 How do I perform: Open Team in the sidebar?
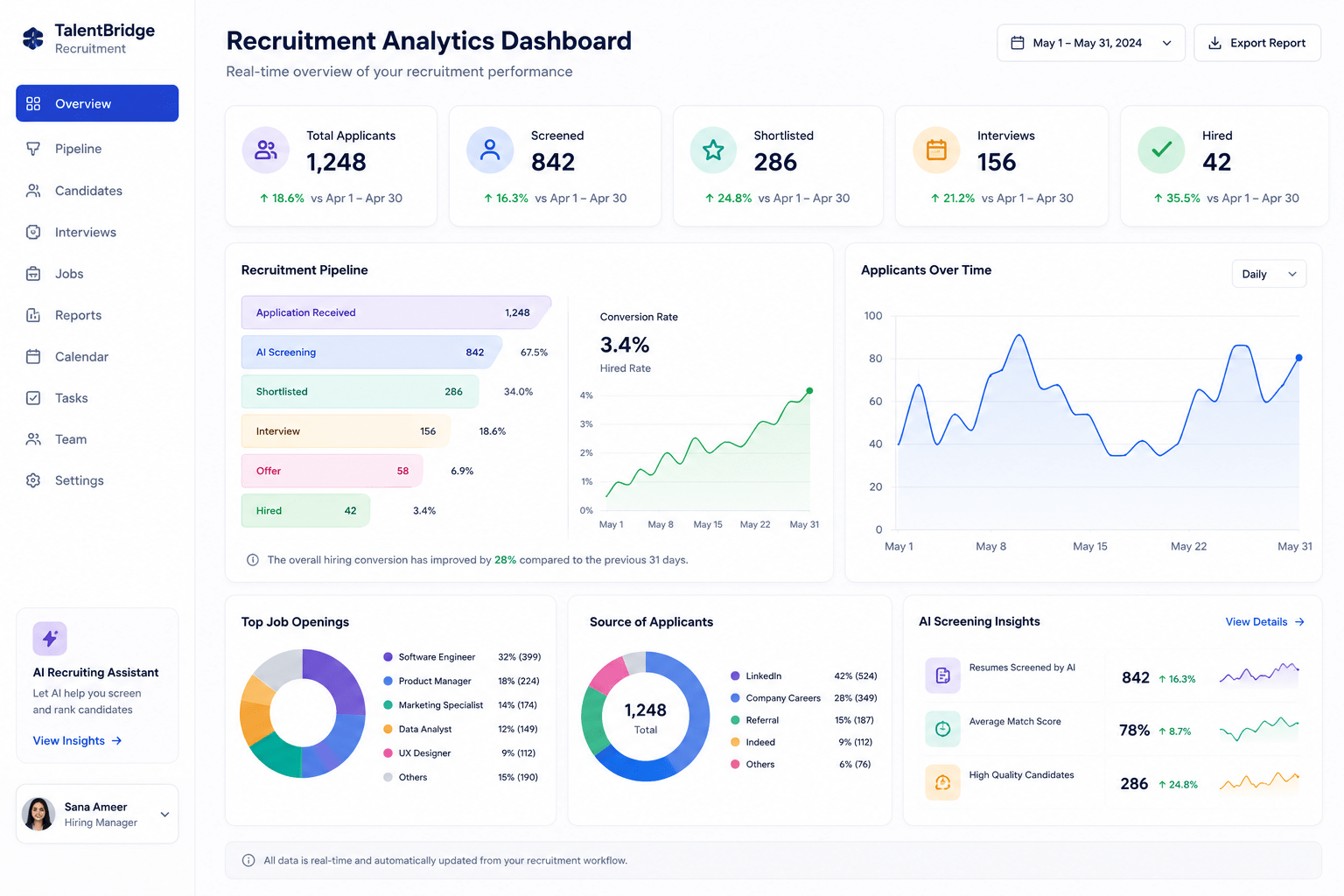coord(97,439)
